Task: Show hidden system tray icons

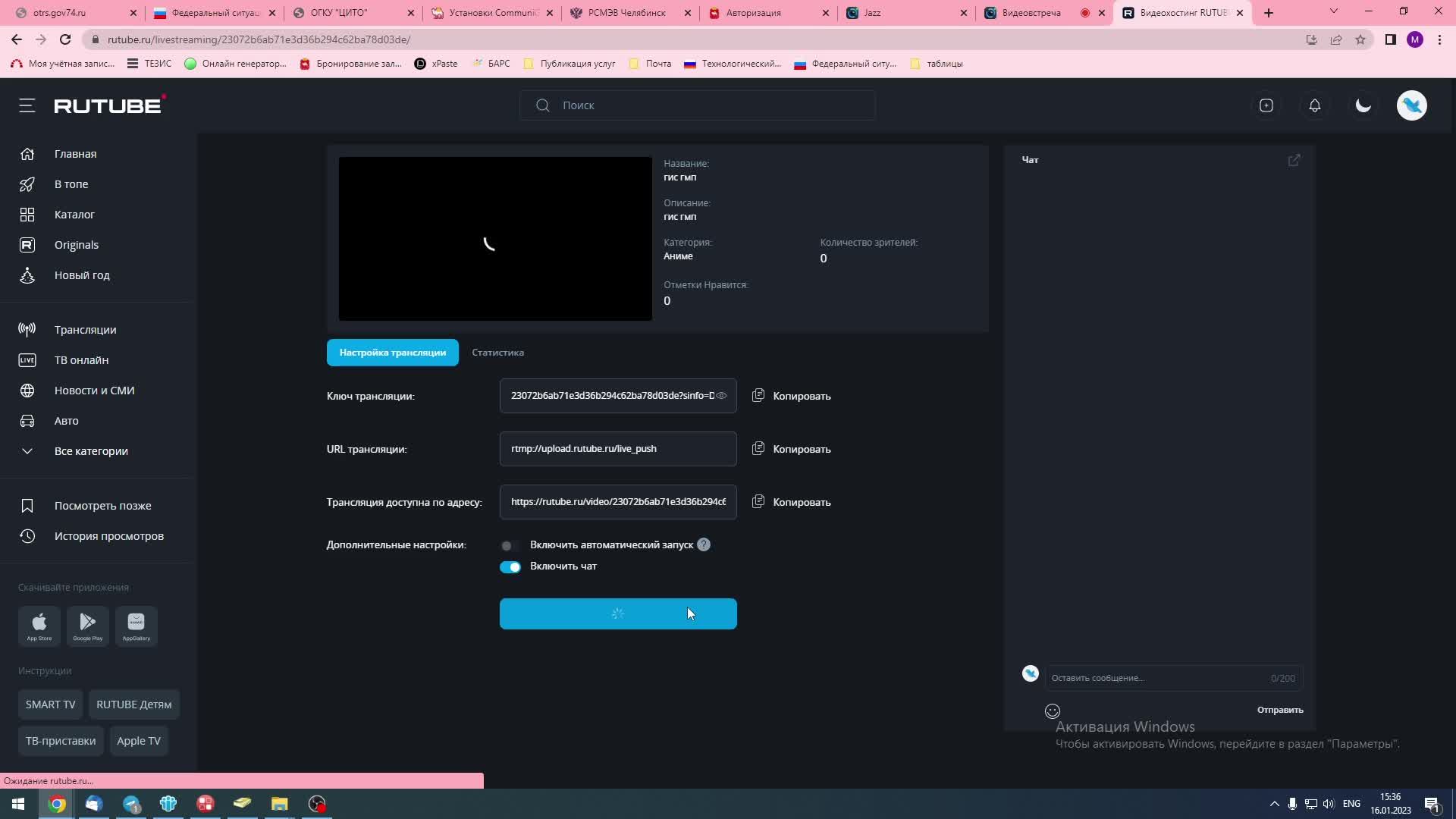Action: click(x=1274, y=804)
